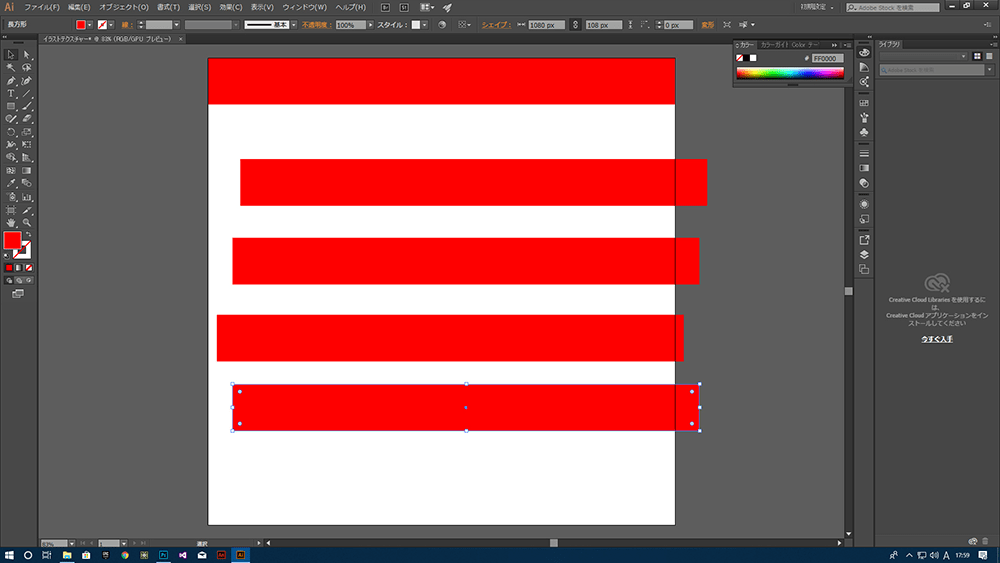Pick a color from the spectrum bar
Image resolution: width=1000 pixels, height=563 pixels.
pyautogui.click(x=790, y=73)
